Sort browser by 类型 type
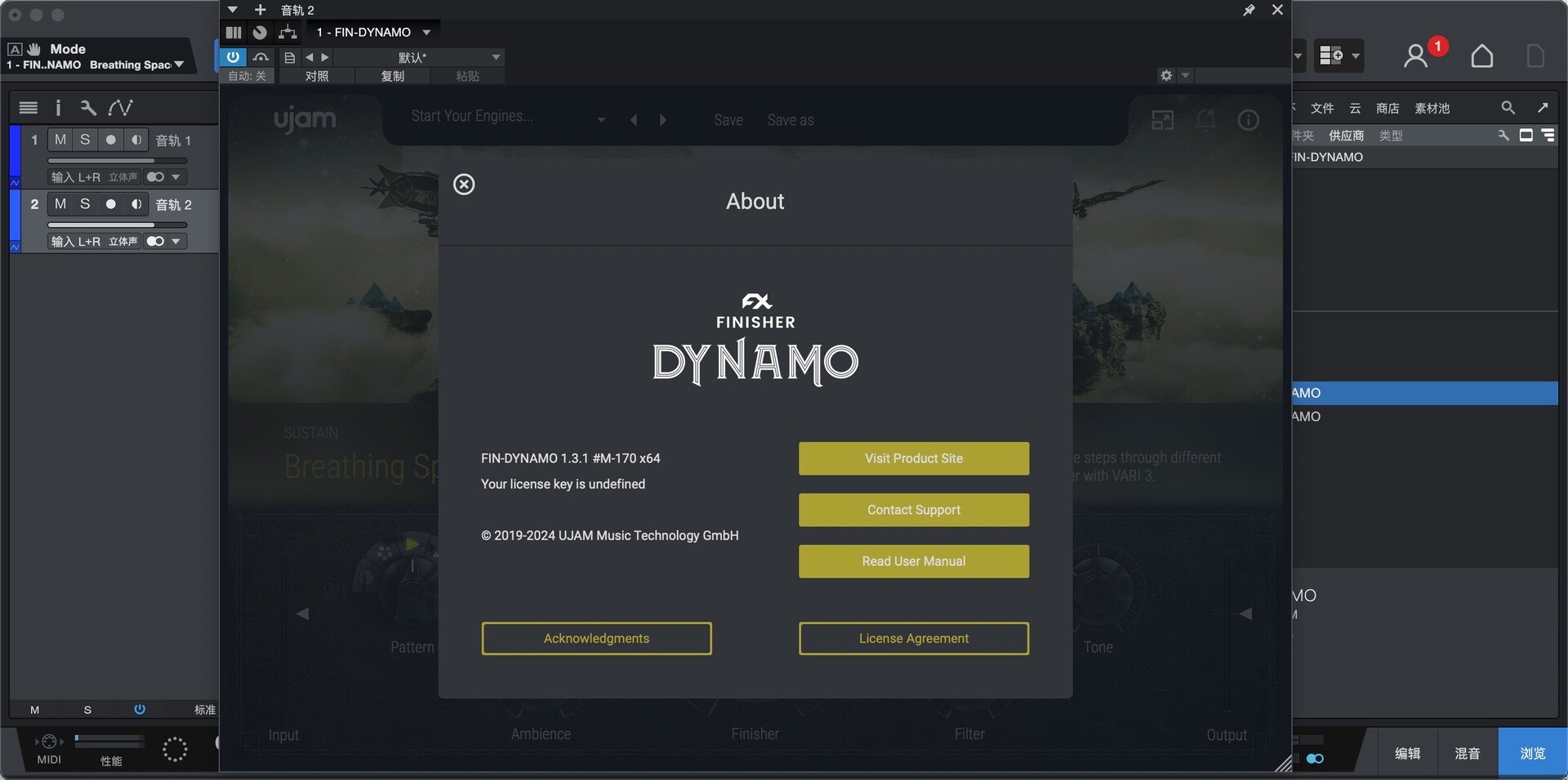 coord(1391,136)
